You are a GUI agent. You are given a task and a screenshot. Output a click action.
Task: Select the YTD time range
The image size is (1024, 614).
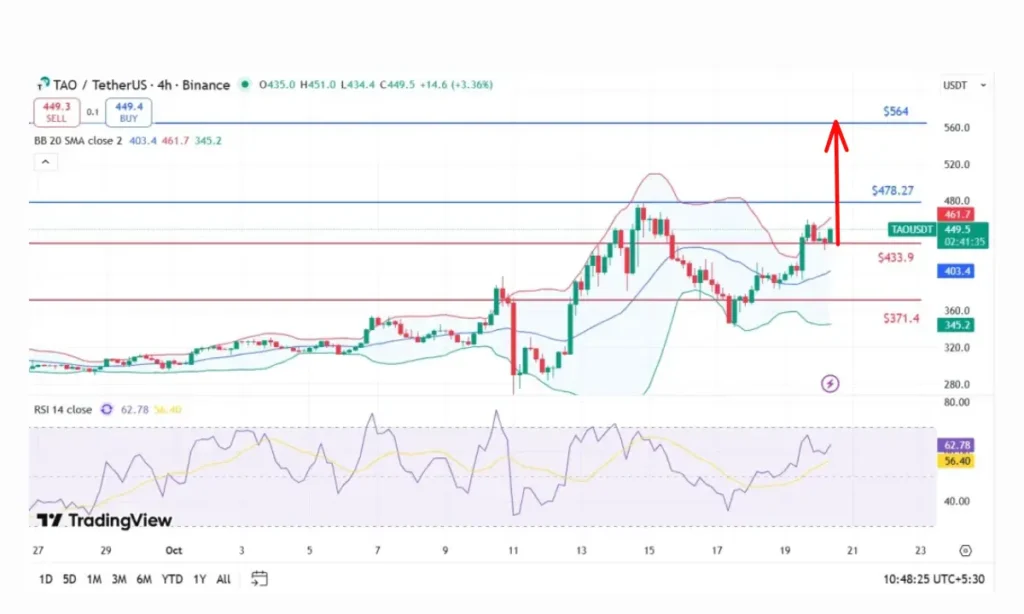(x=171, y=579)
